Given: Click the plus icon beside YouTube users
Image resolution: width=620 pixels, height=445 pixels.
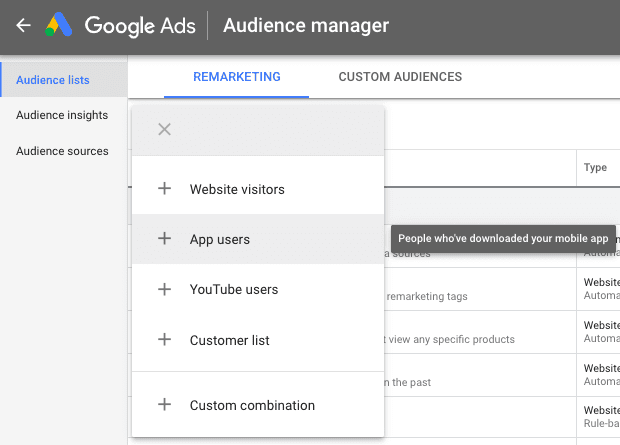Looking at the screenshot, I should [165, 289].
